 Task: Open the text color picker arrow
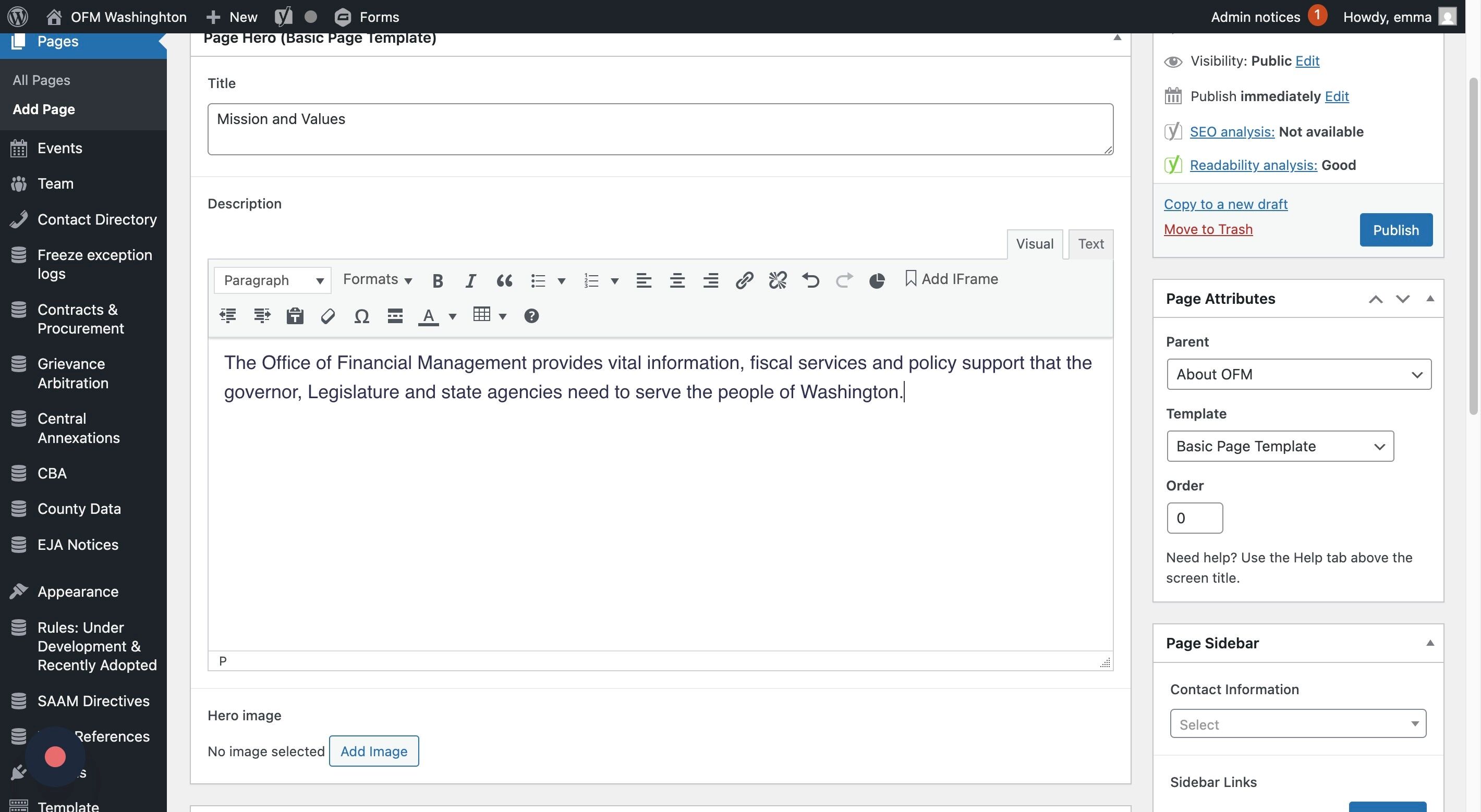453,317
